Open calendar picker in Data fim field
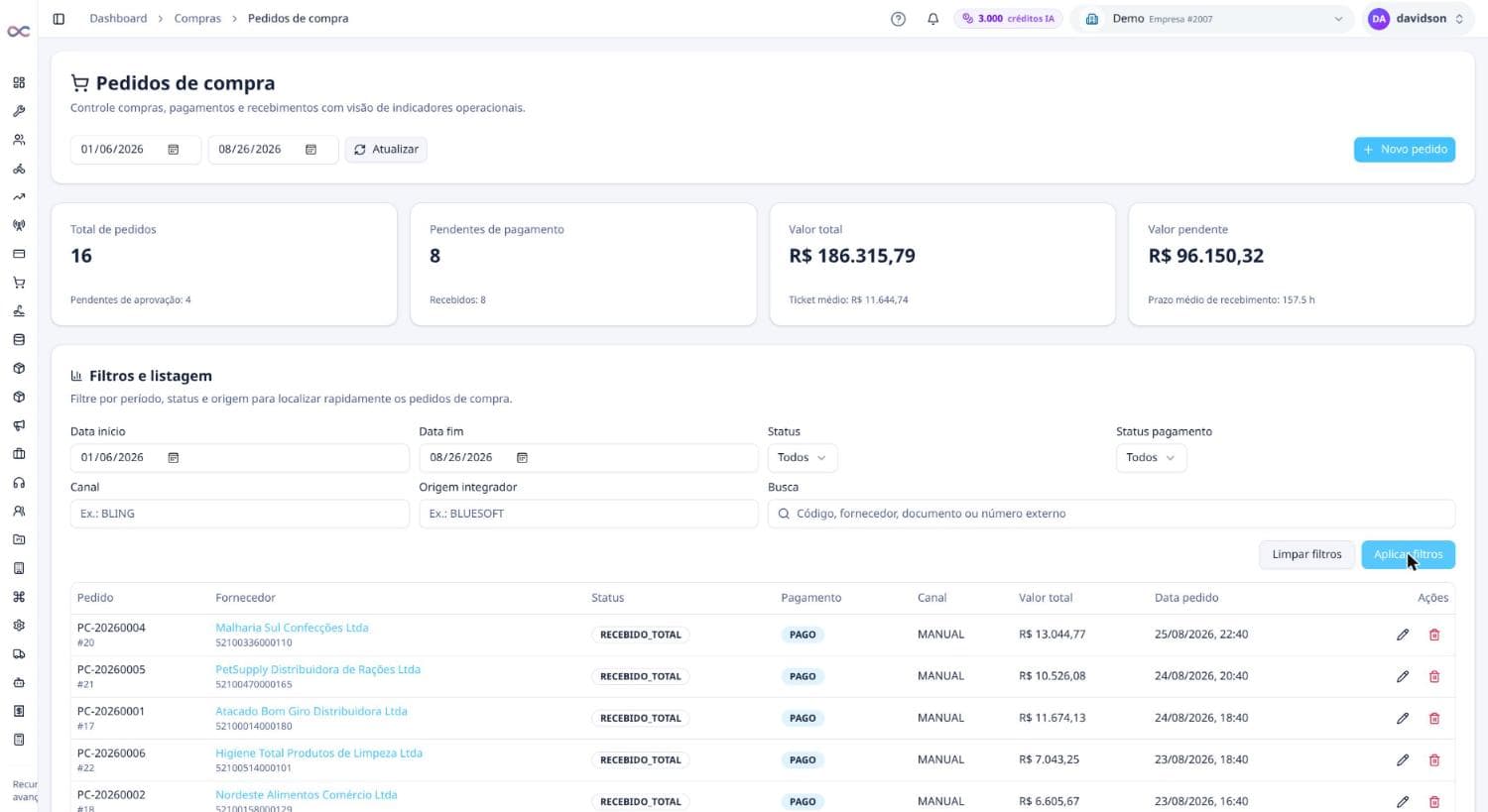 [x=523, y=457]
